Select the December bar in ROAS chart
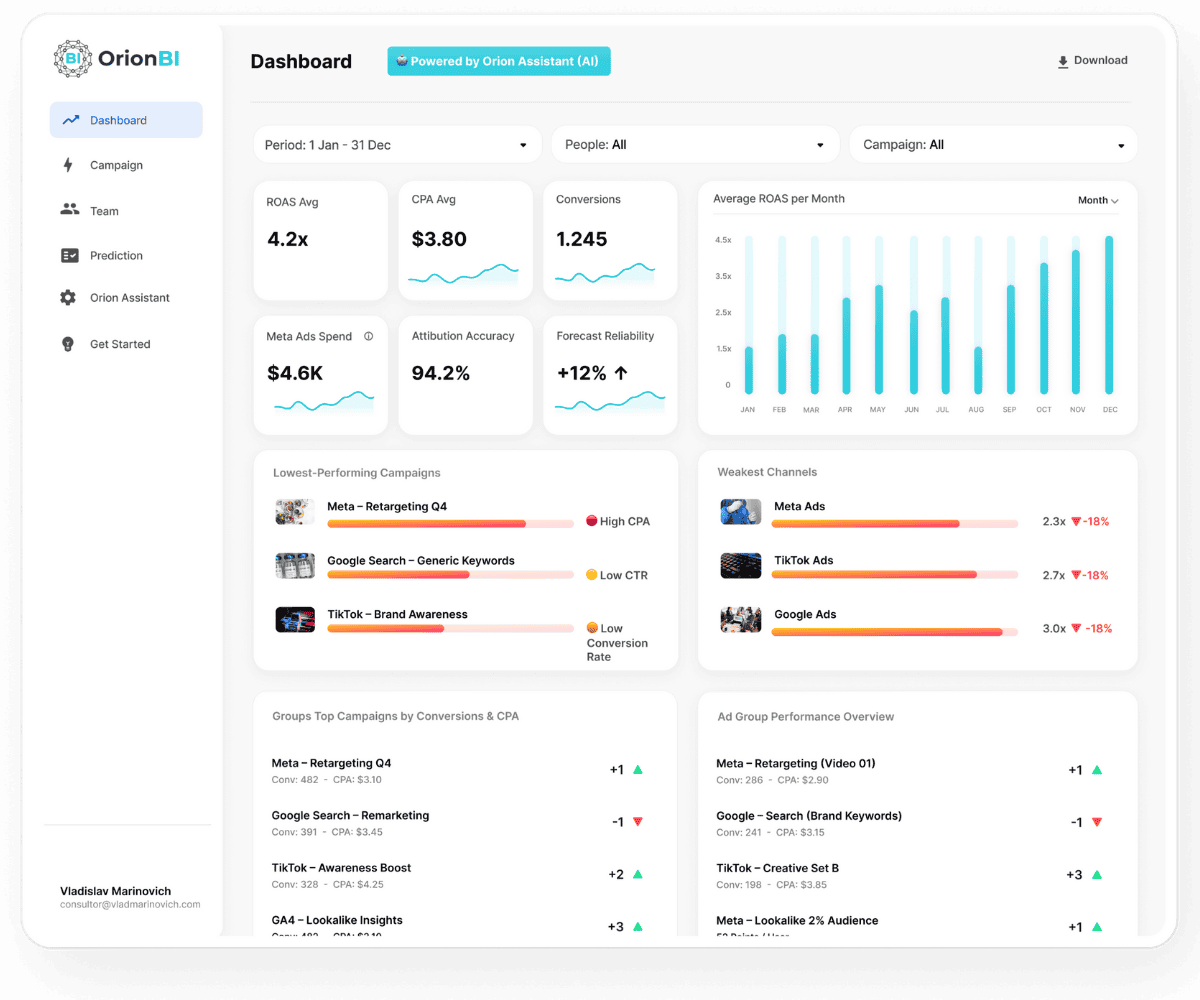The height and width of the screenshot is (1000, 1200). 1109,316
